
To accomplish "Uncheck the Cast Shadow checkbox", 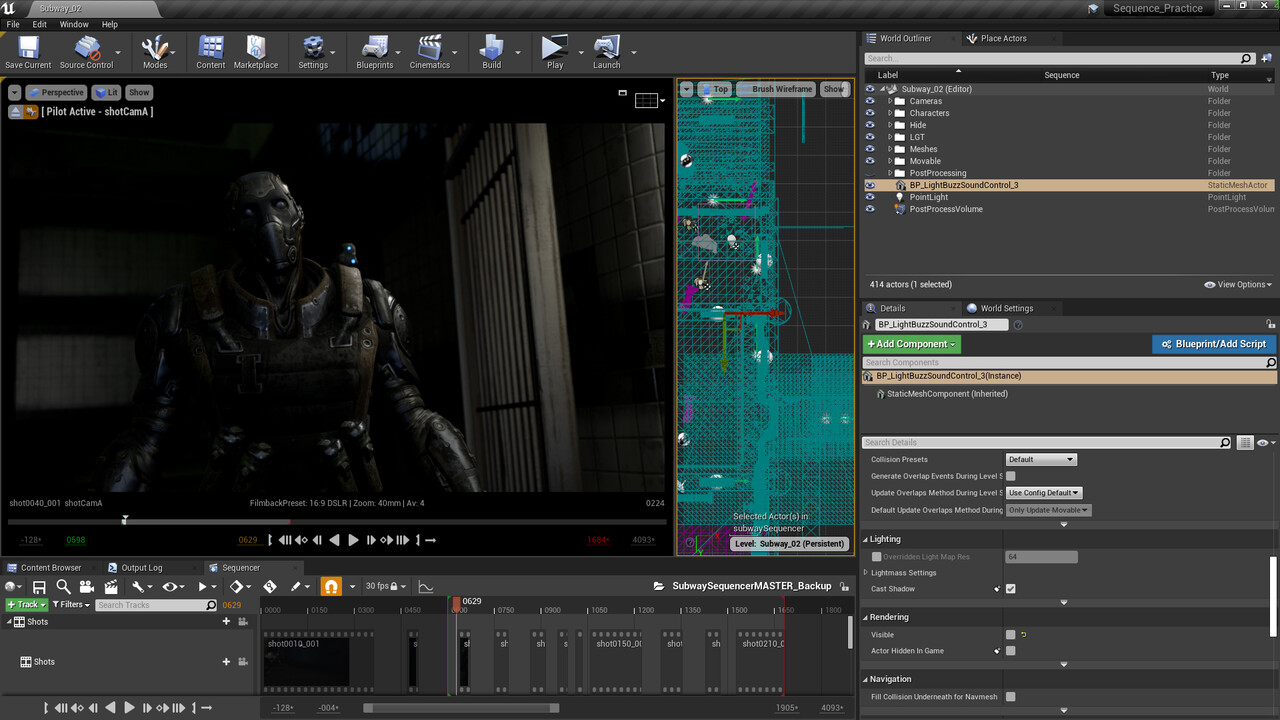I will pos(1010,589).
